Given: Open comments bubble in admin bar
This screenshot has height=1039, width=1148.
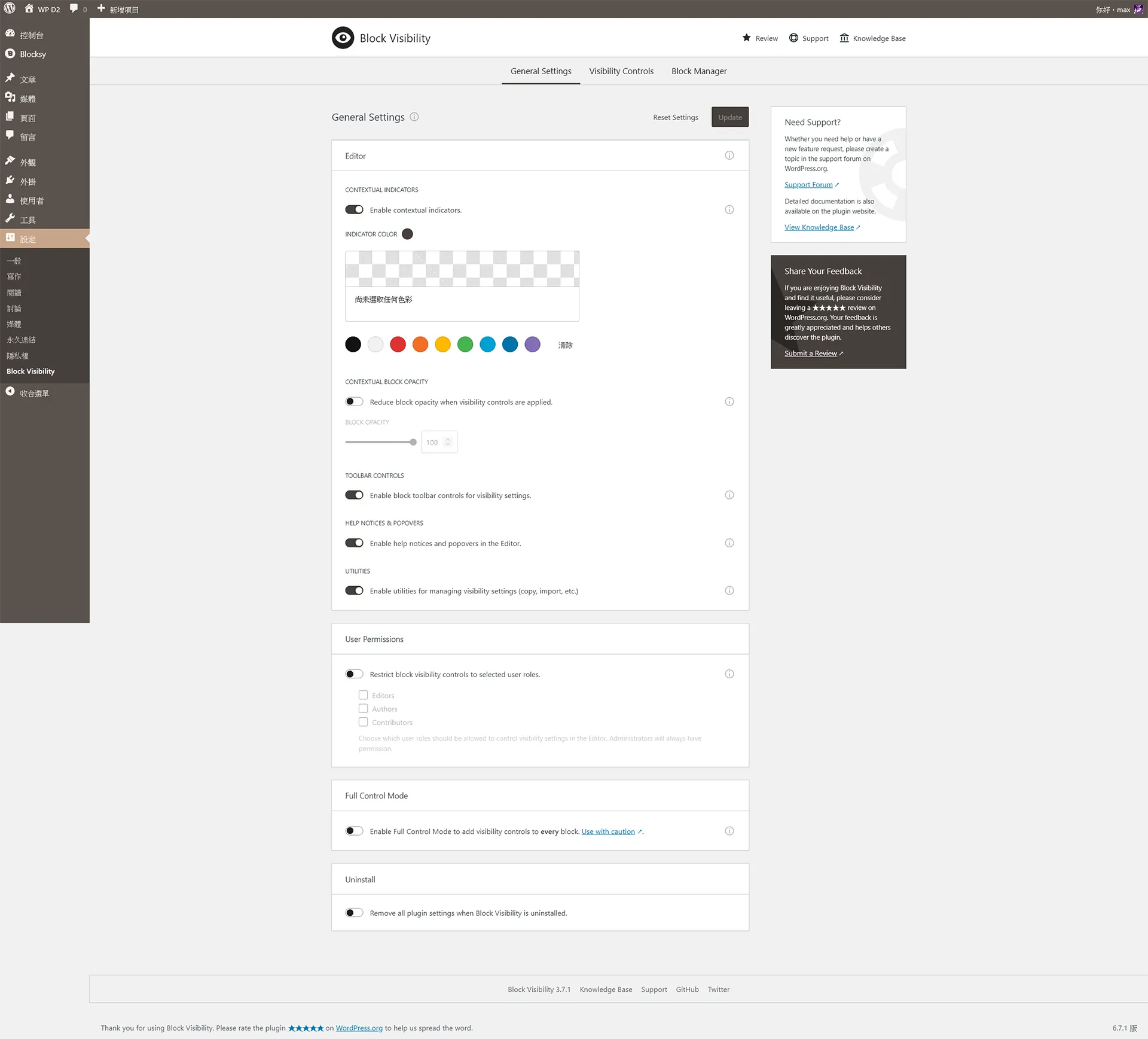Looking at the screenshot, I should [74, 9].
